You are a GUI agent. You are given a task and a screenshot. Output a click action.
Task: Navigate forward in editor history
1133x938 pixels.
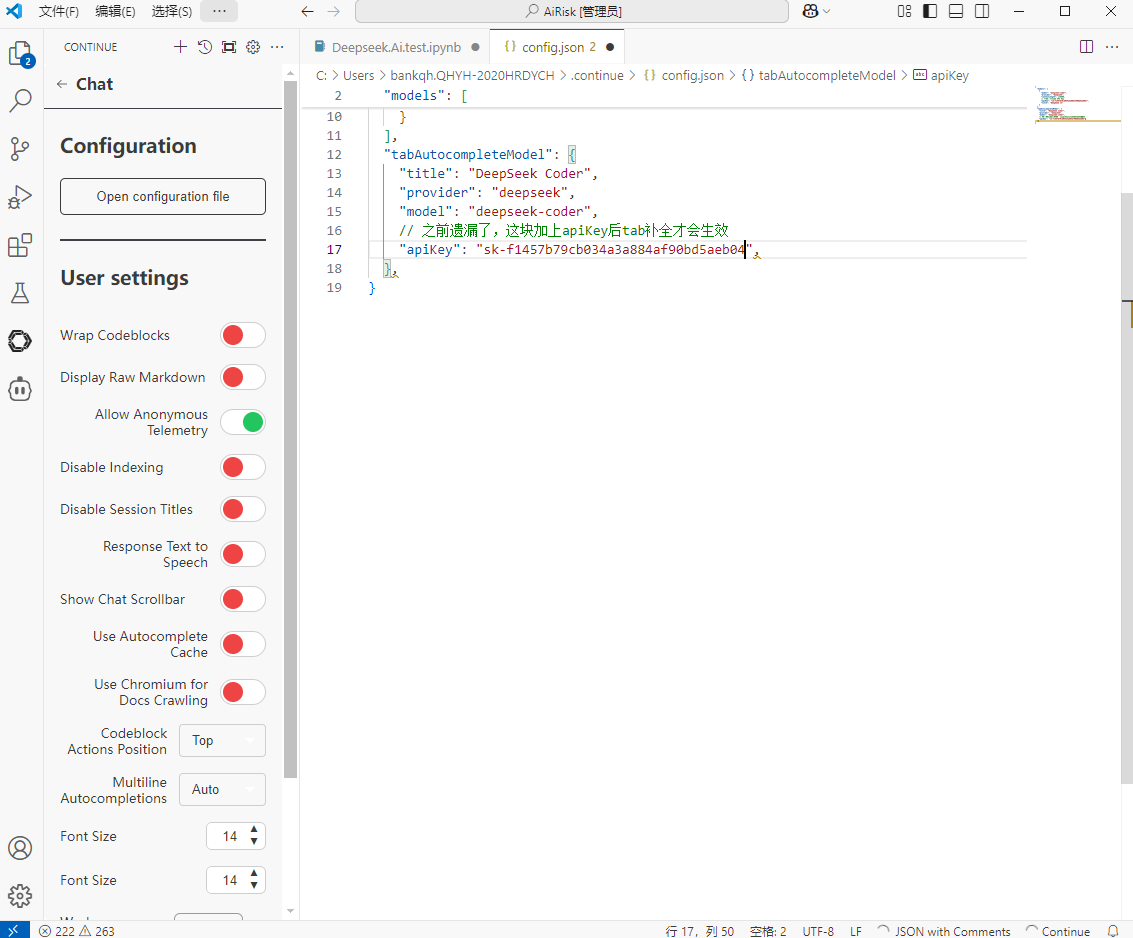click(x=333, y=12)
